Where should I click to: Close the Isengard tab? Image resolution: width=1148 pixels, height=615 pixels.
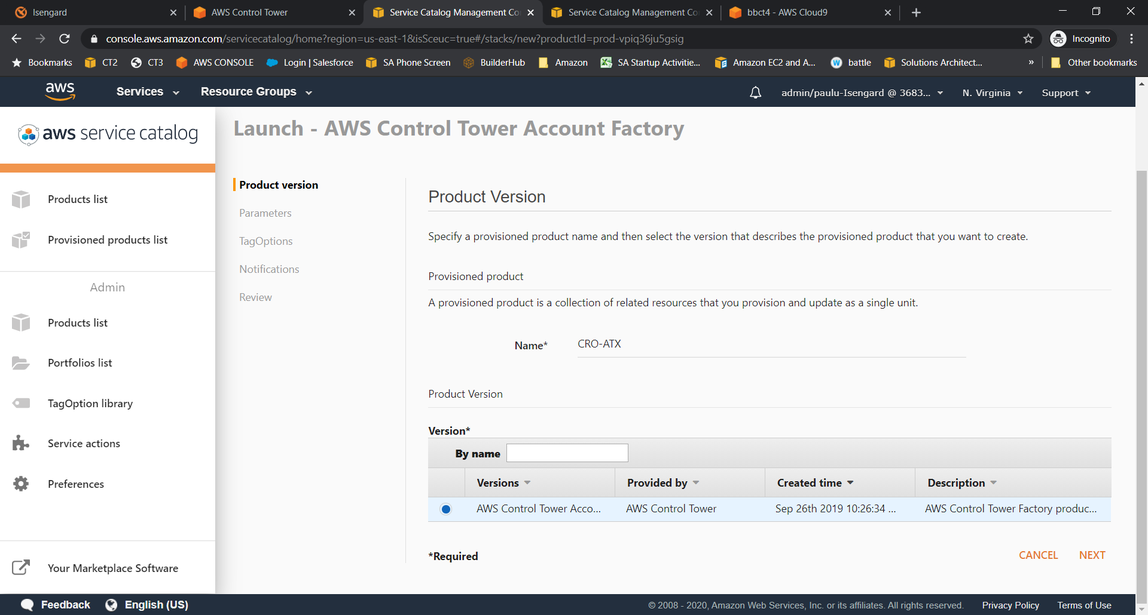(x=173, y=12)
